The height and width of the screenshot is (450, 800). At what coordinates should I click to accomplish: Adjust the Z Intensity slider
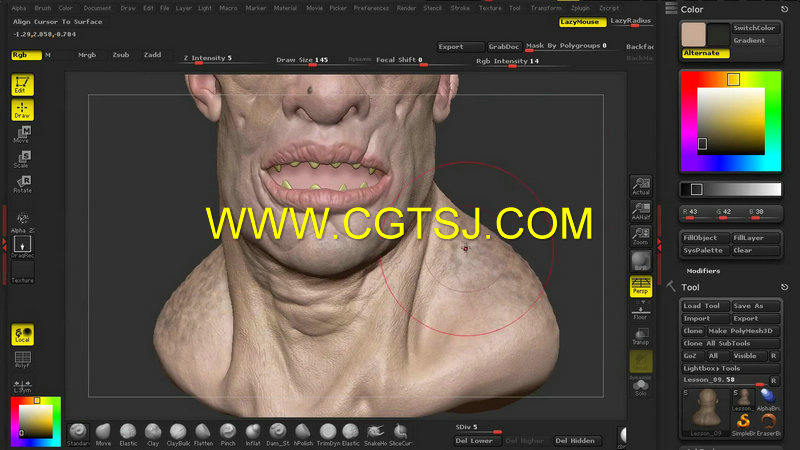point(223,59)
